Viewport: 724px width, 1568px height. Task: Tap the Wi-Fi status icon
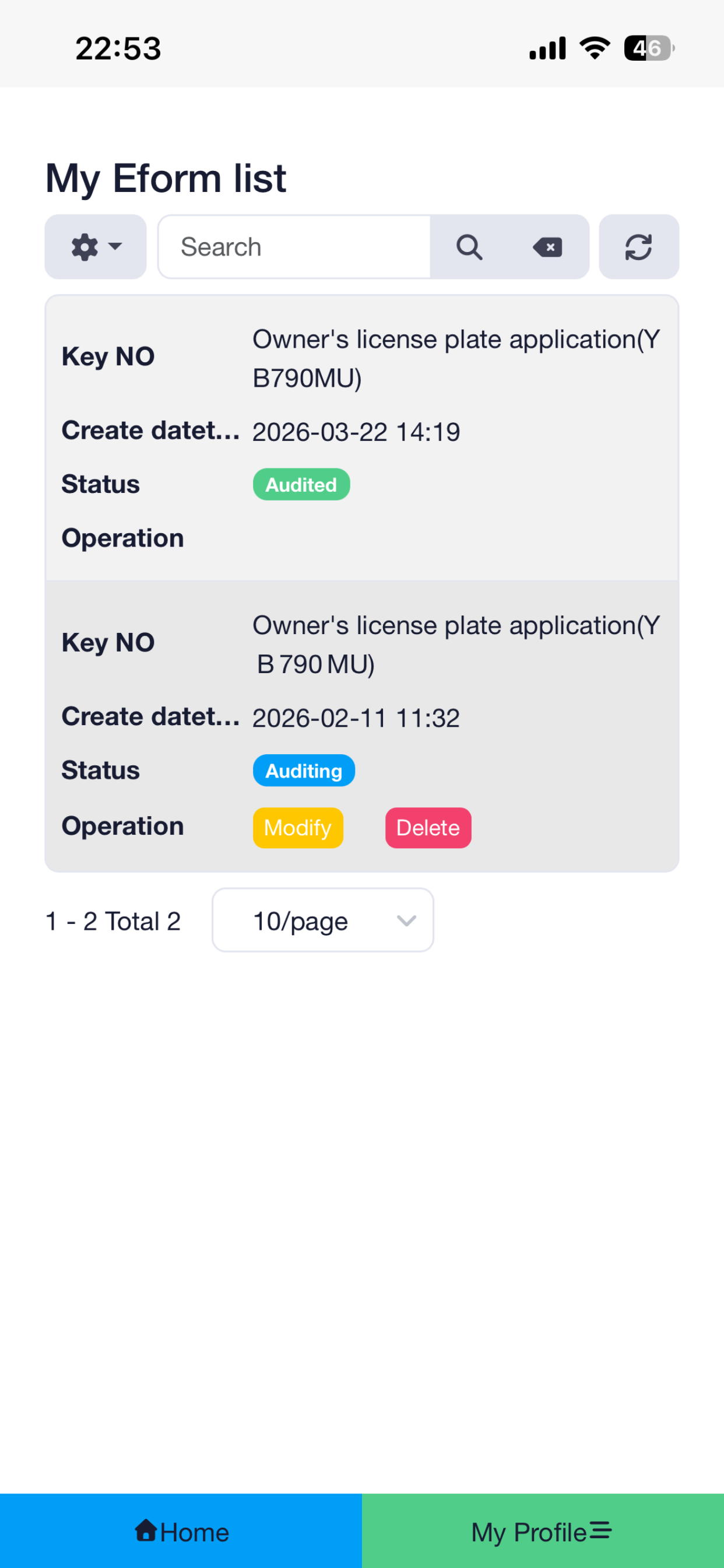point(595,48)
